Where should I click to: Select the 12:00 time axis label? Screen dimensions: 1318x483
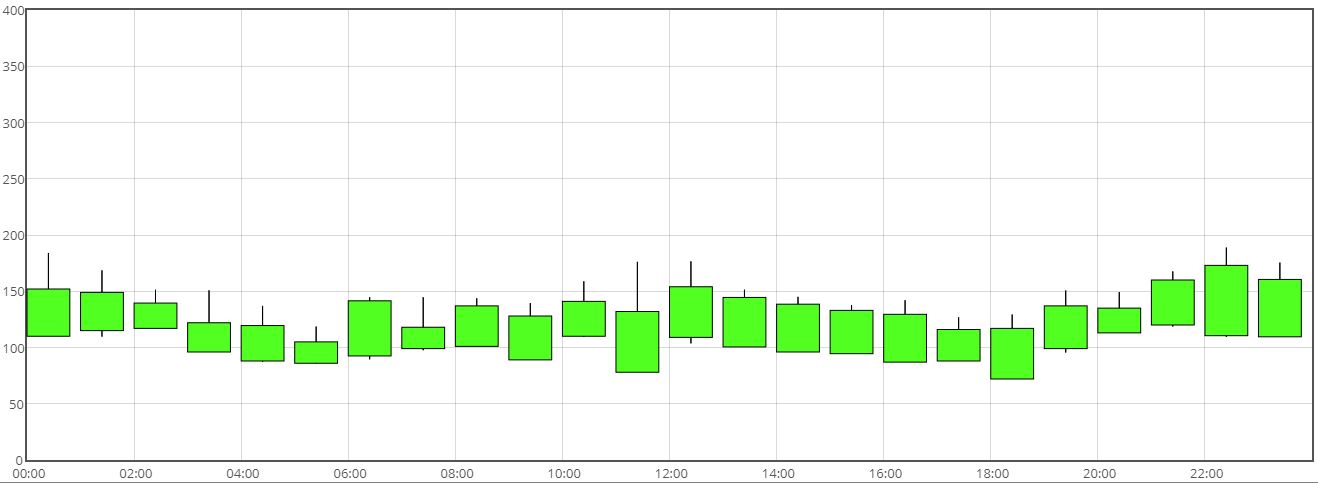tap(670, 473)
